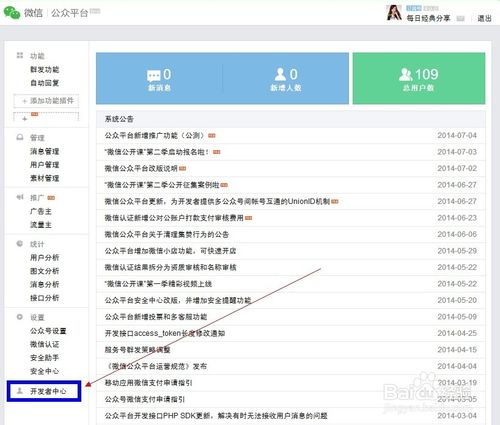Open announcement 《微信公众平台运营规范》发布
The width and height of the screenshot is (500, 425).
(x=156, y=366)
